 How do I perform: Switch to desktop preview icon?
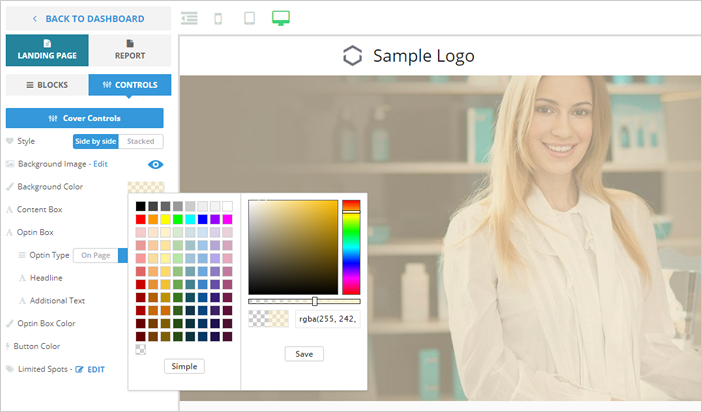pyautogui.click(x=281, y=18)
